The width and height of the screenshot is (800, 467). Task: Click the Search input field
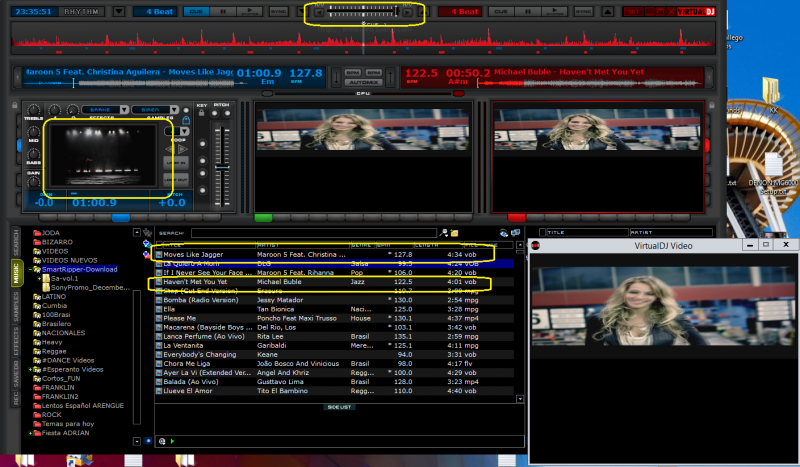click(316, 233)
